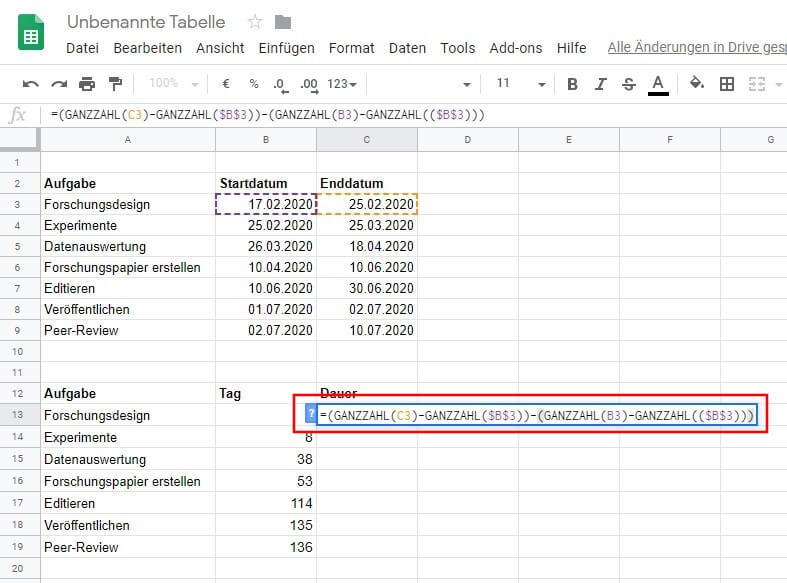This screenshot has width=787, height=583.
Task: Open the borders icon
Action: pos(727,84)
